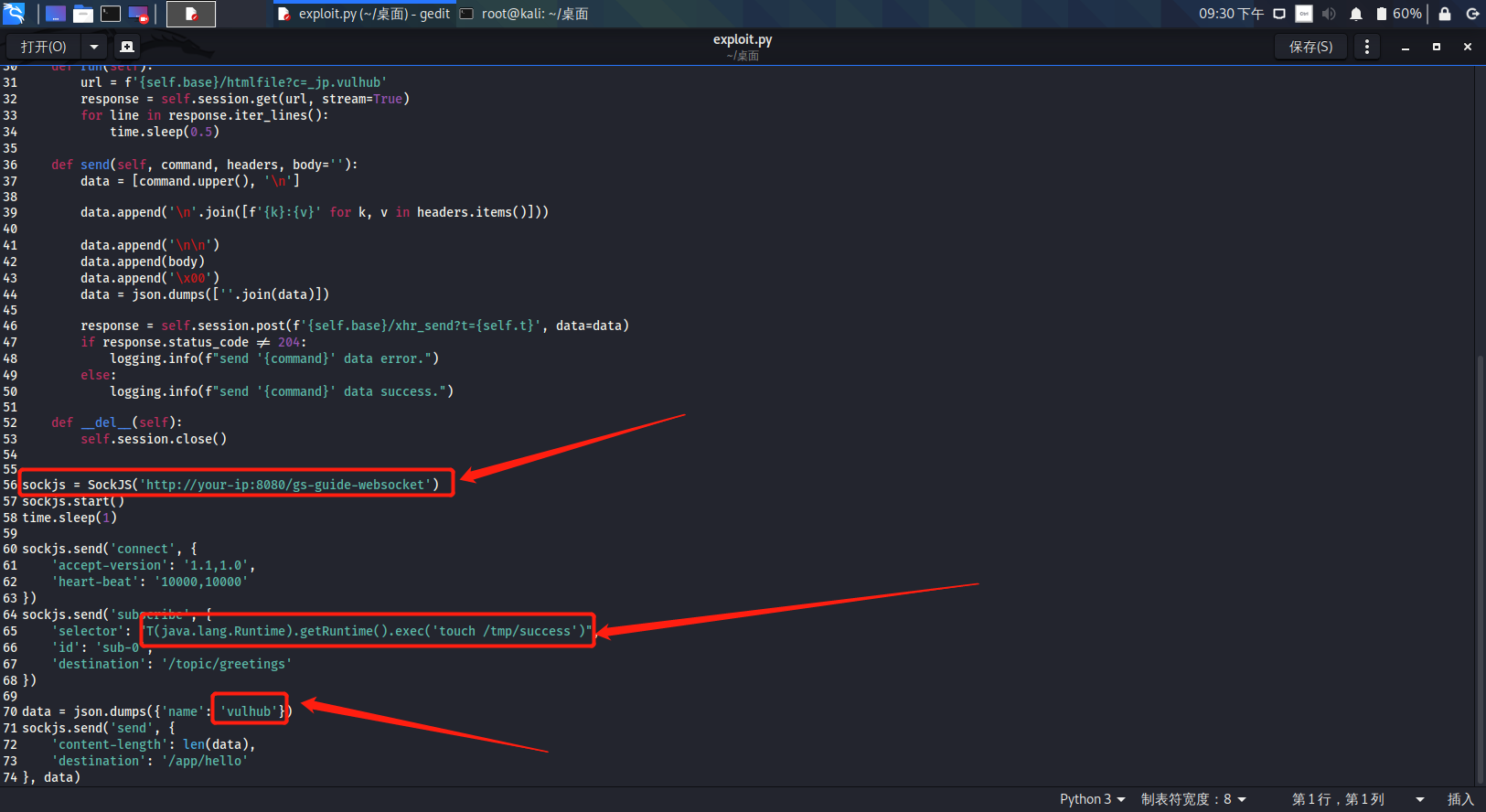The height and width of the screenshot is (812, 1486).
Task: Click the battery 60% indicator
Action: 1399,14
